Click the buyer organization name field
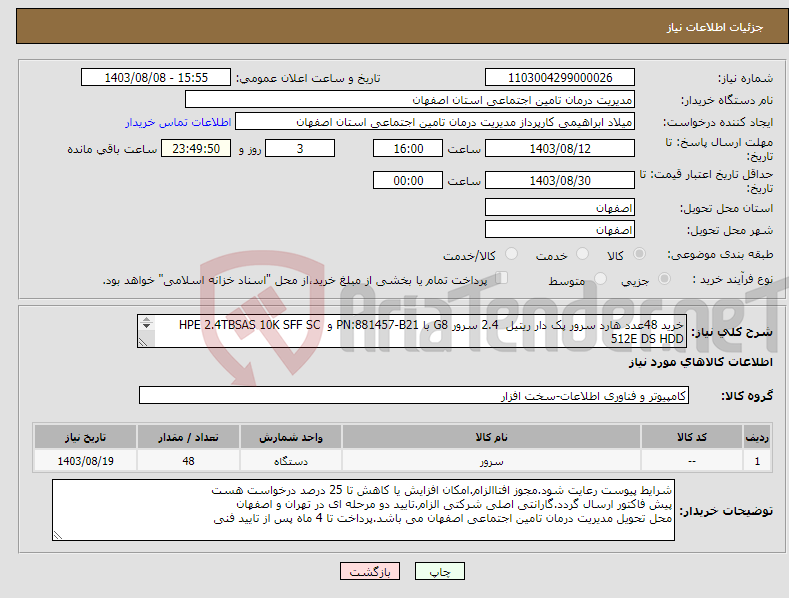The image size is (789, 598). click(410, 100)
